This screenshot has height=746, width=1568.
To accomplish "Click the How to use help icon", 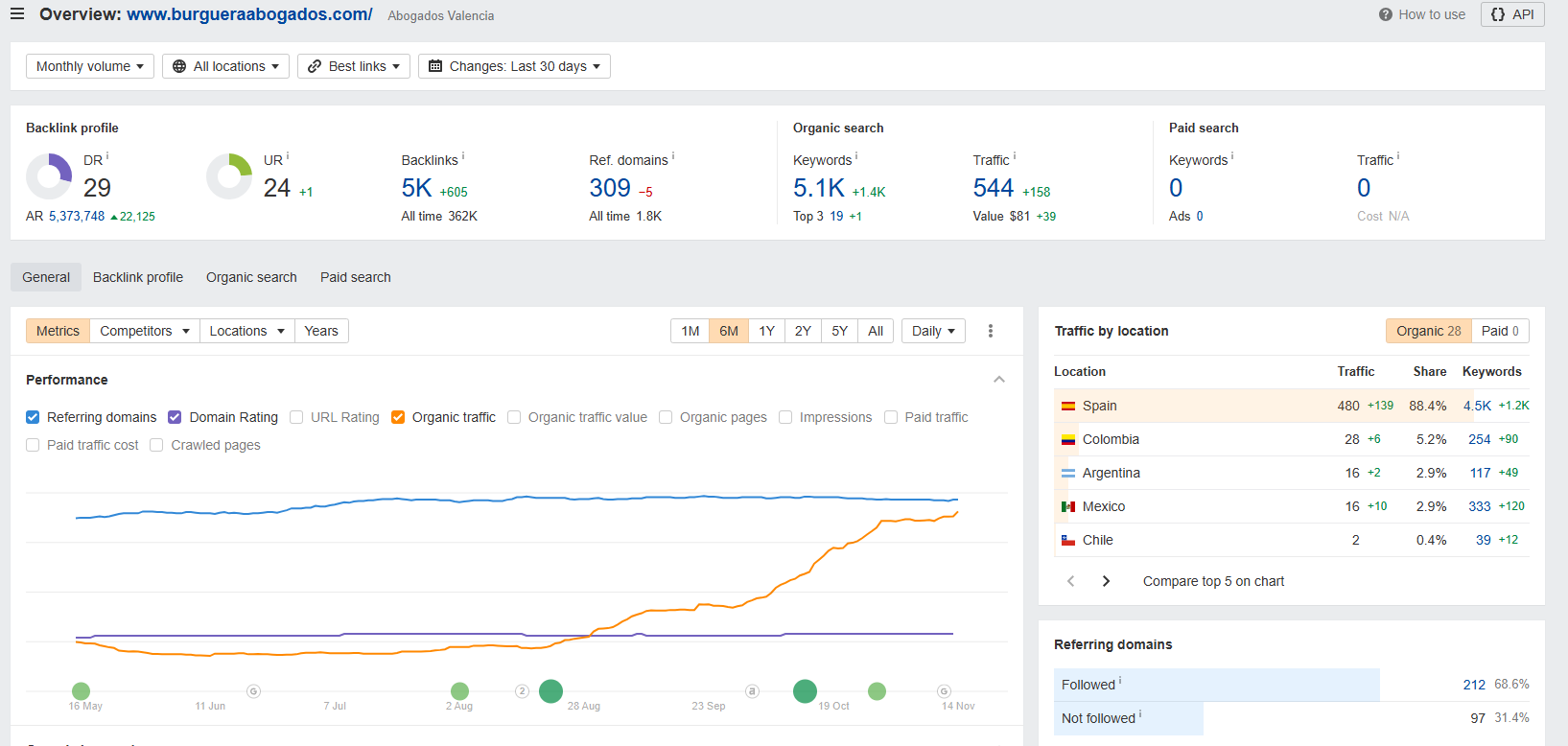I will click(1385, 14).
